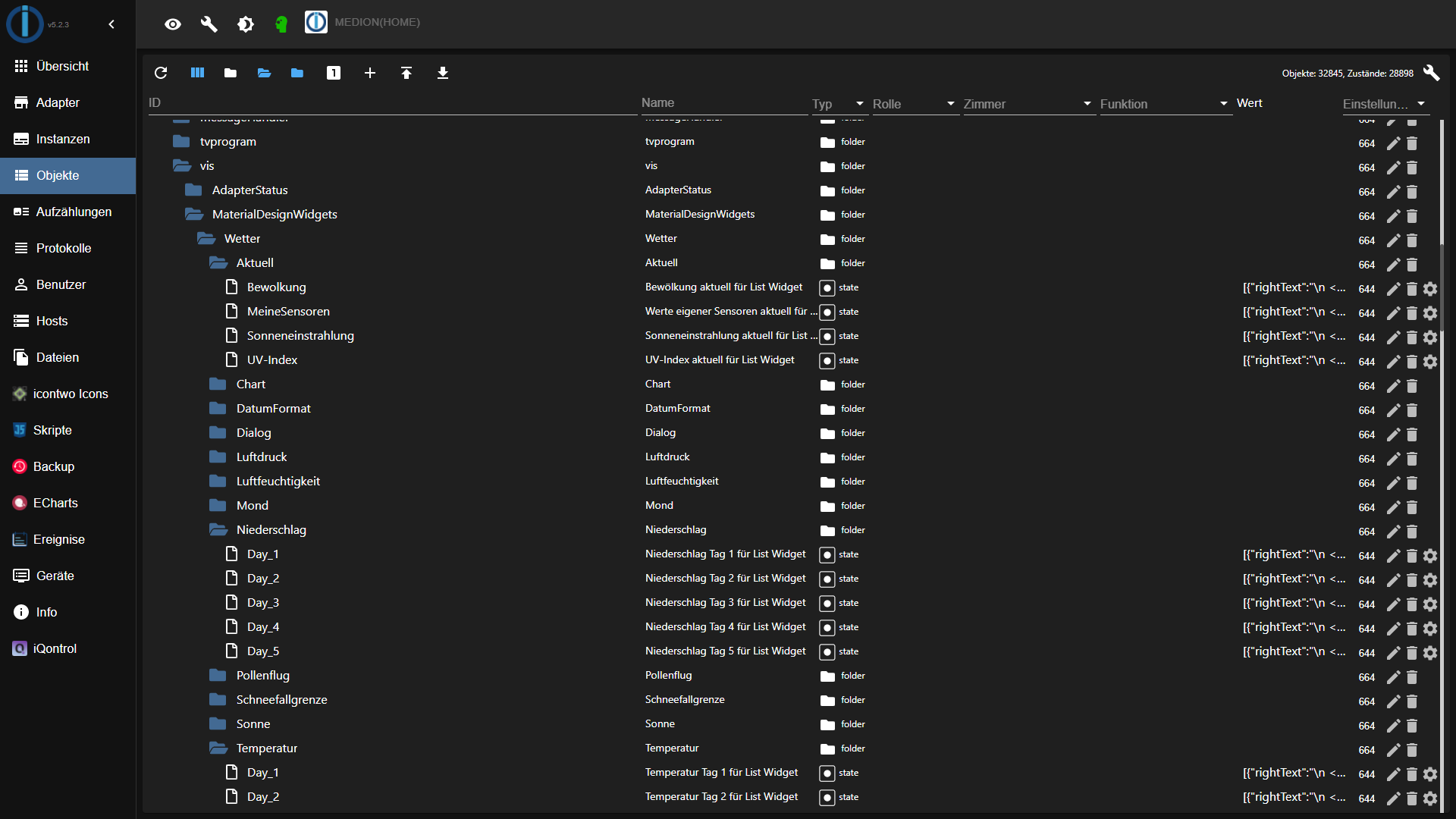
Task: Open the Typ filter dropdown
Action: [x=839, y=104]
